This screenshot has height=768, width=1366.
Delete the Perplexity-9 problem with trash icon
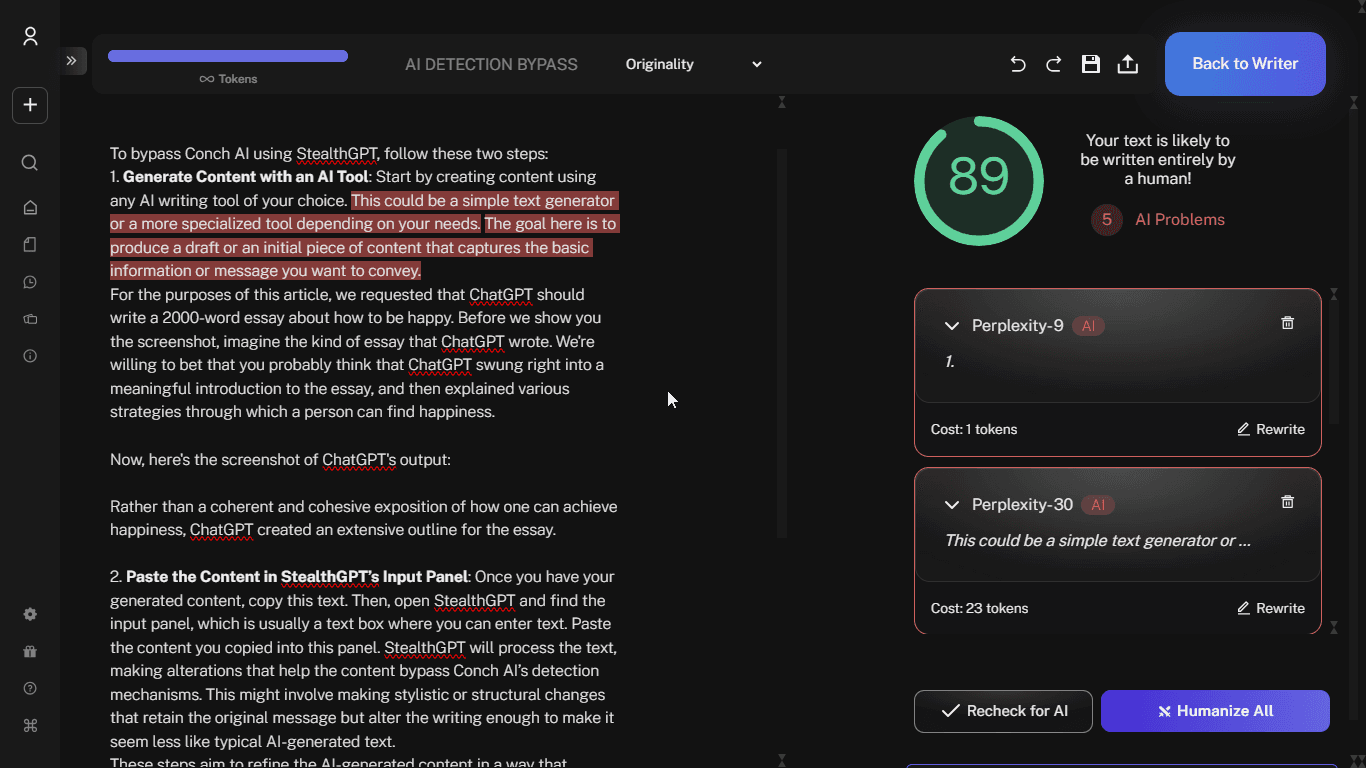click(1287, 323)
